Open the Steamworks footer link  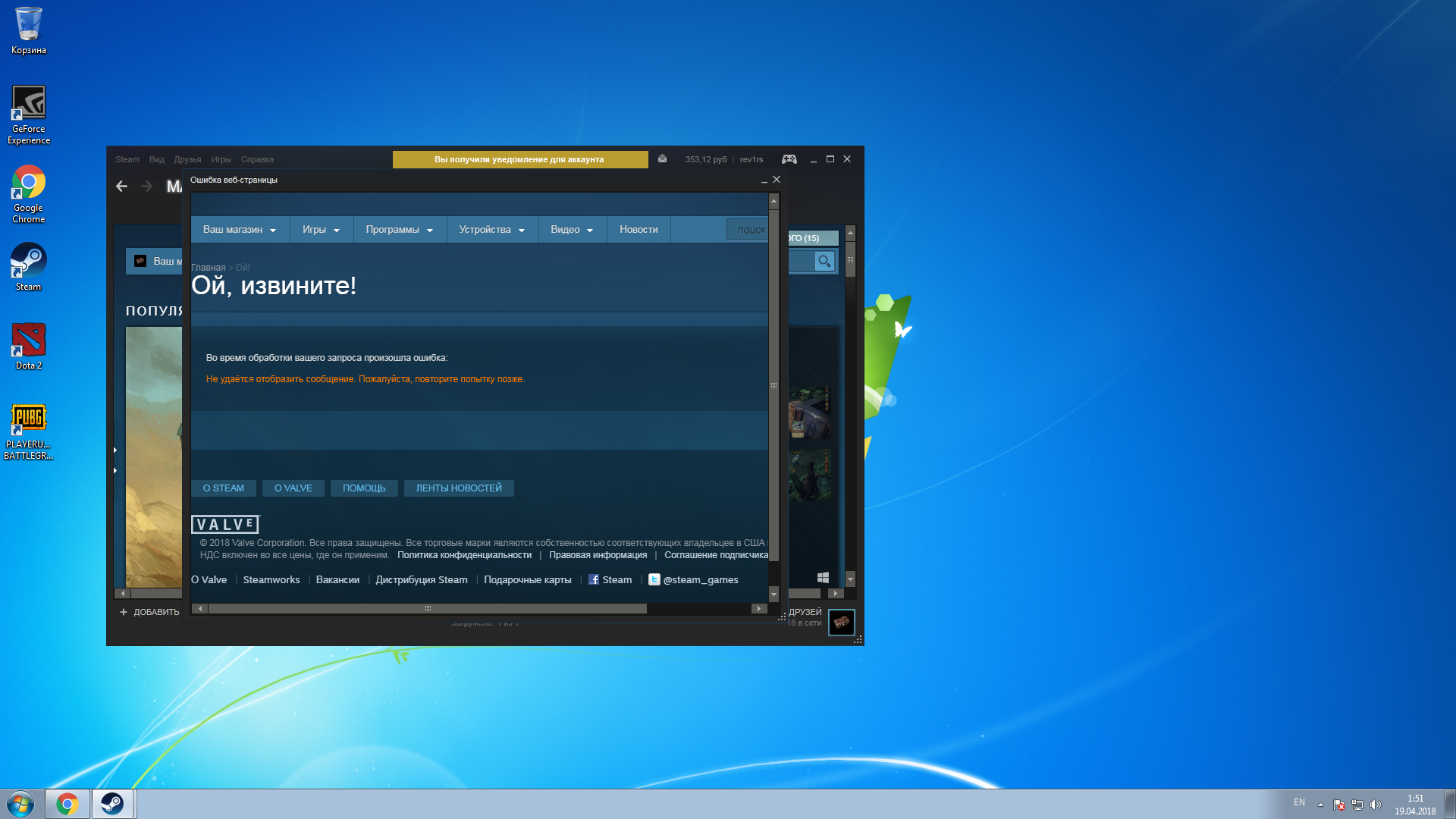(271, 580)
